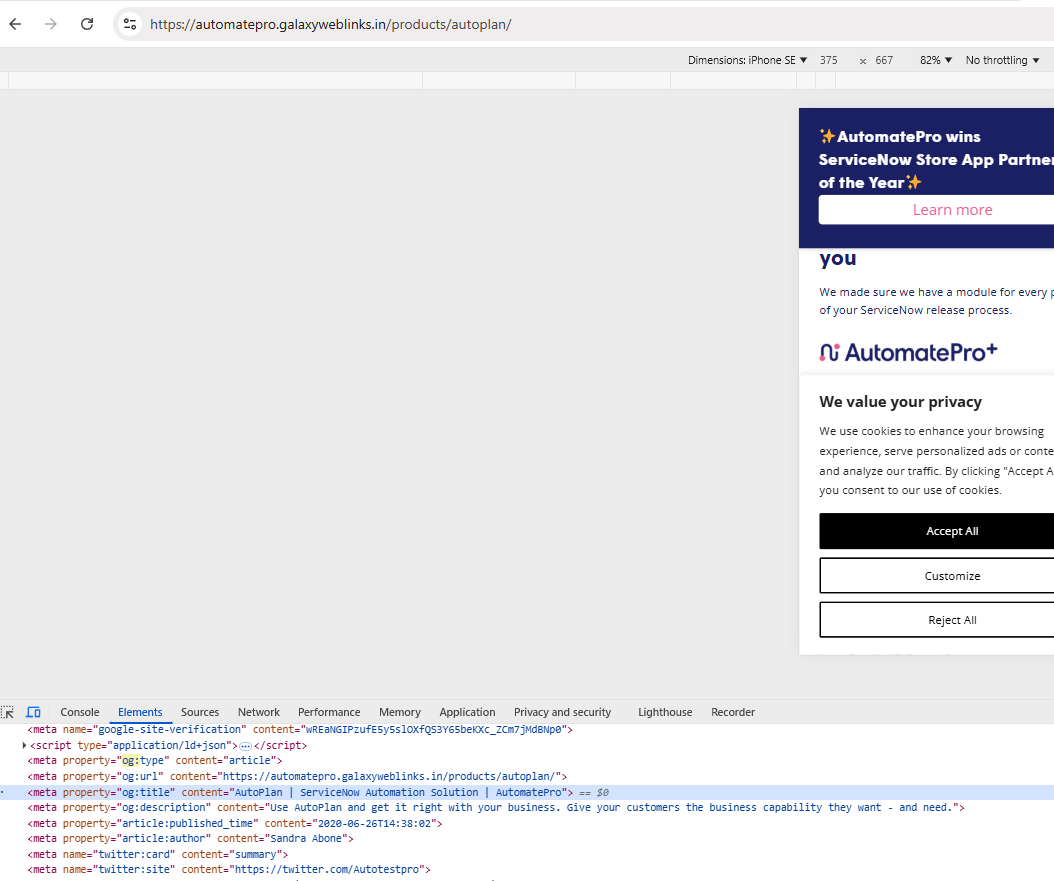Click the viewport width field showing 375
The height and width of the screenshot is (881, 1054).
tap(829, 60)
